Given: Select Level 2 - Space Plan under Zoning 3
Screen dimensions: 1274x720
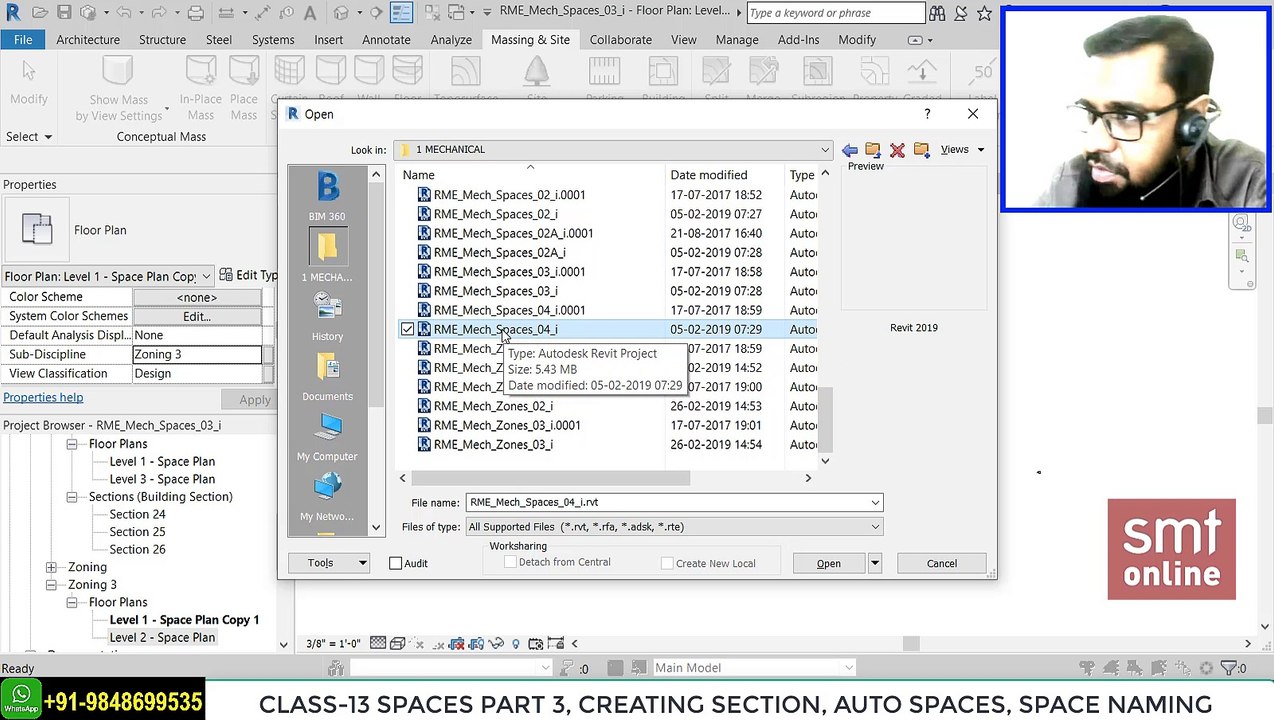Looking at the screenshot, I should pyautogui.click(x=162, y=638).
